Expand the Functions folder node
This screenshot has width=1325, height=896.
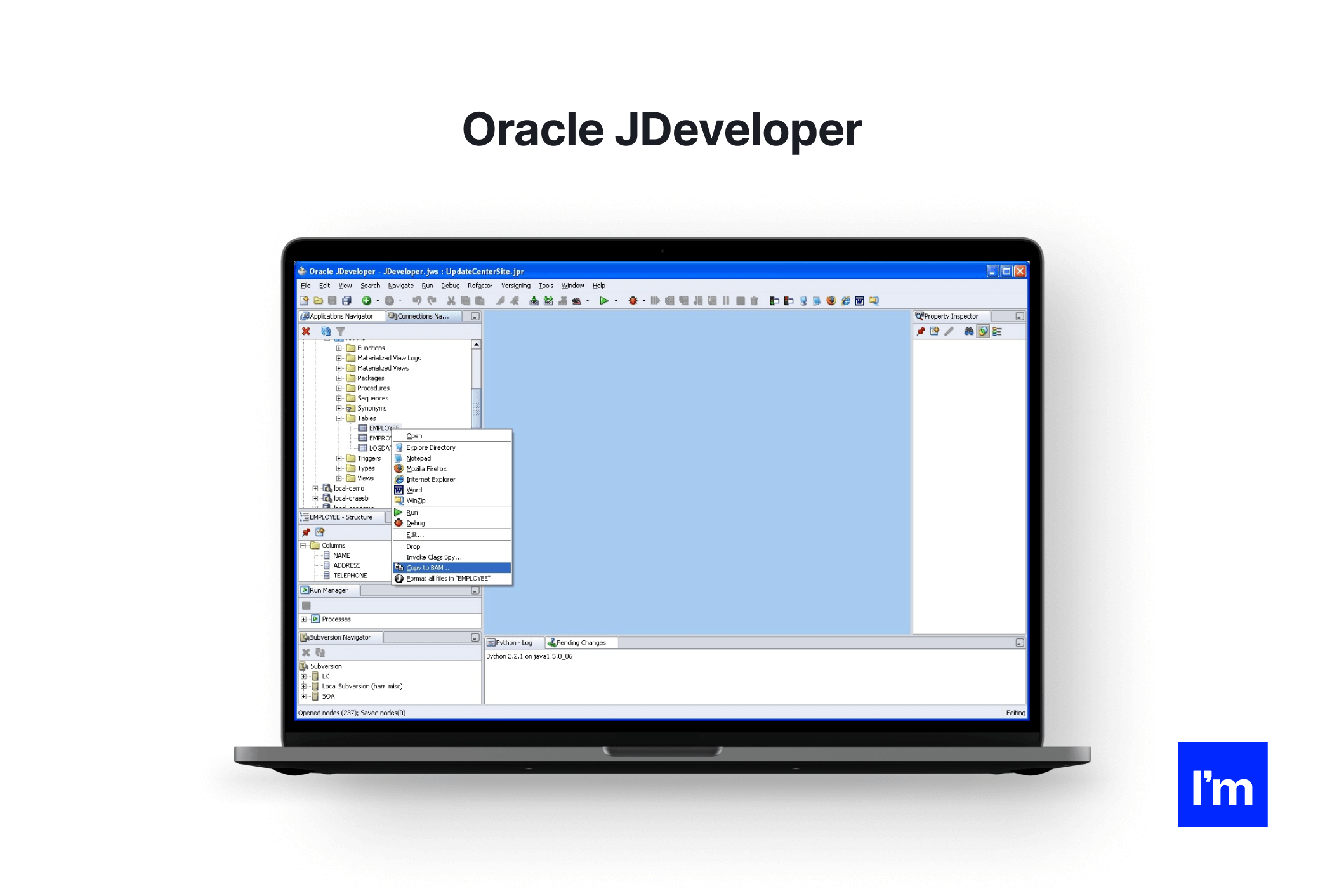339,348
